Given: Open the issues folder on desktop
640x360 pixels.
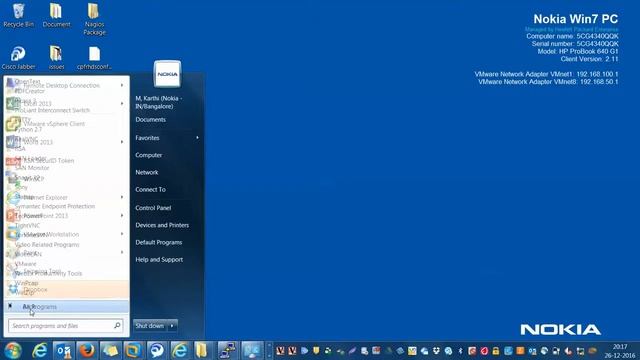Looking at the screenshot, I should tap(56, 58).
